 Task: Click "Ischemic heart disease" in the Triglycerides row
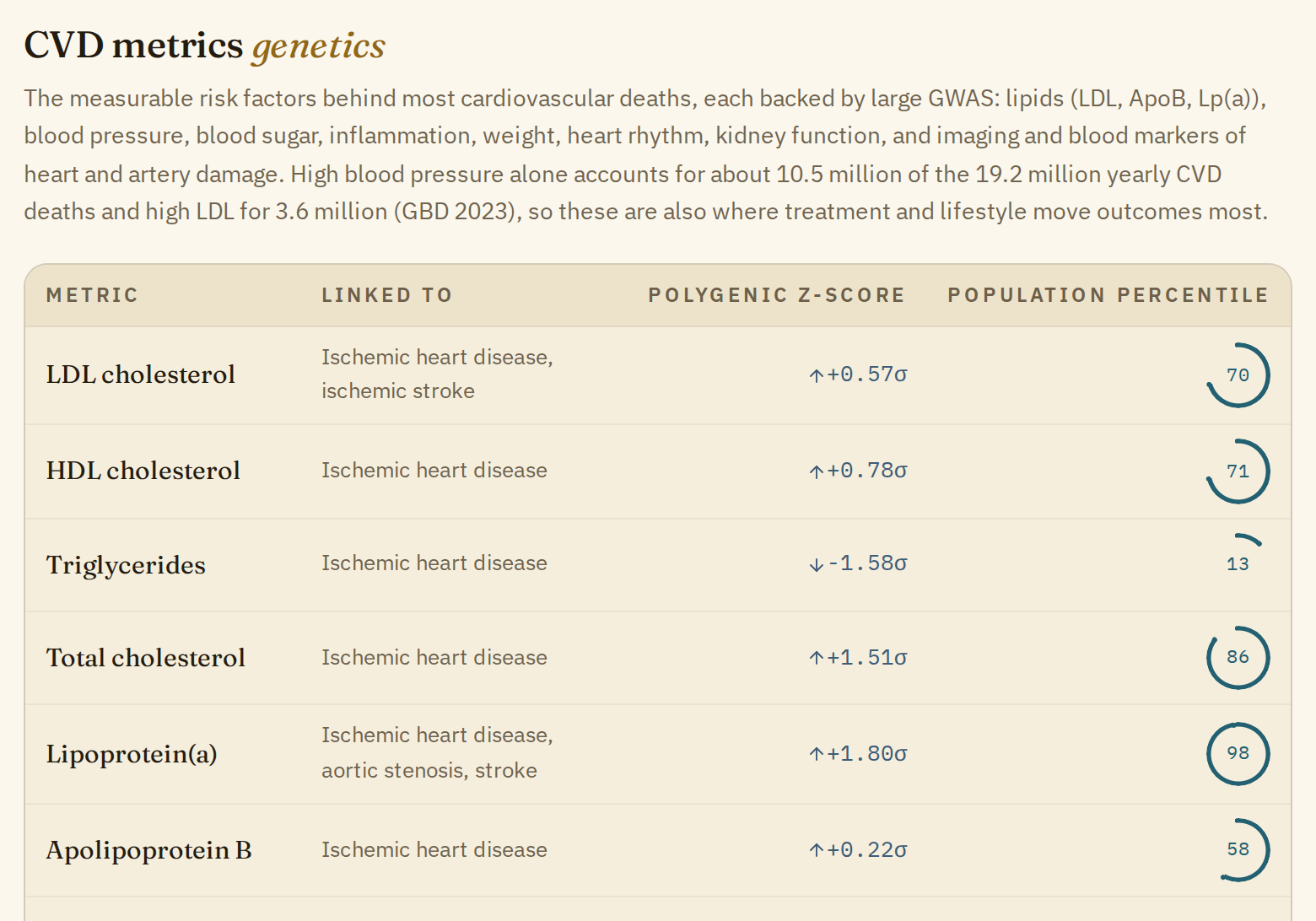tap(434, 563)
